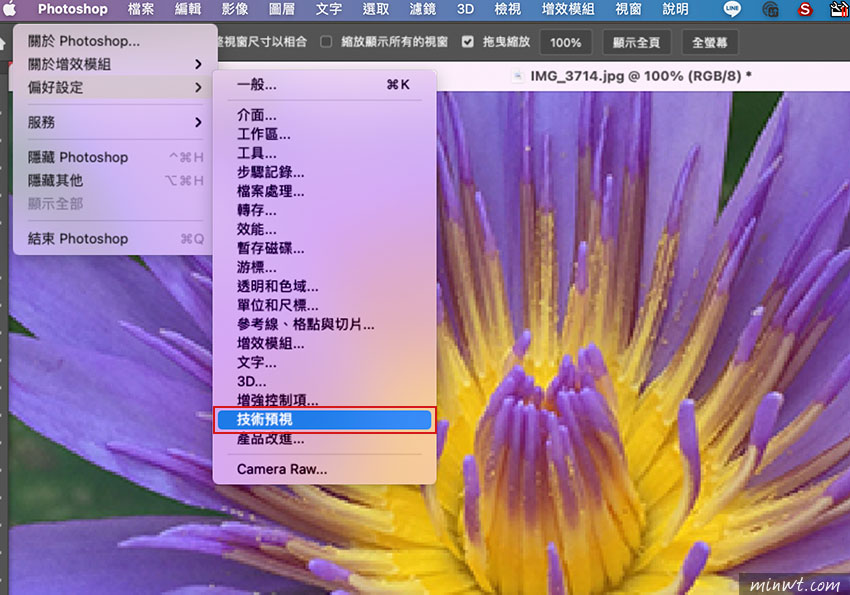Screen dimensions: 850x595
Task: Expand the 服務 submenu
Action: pos(115,122)
